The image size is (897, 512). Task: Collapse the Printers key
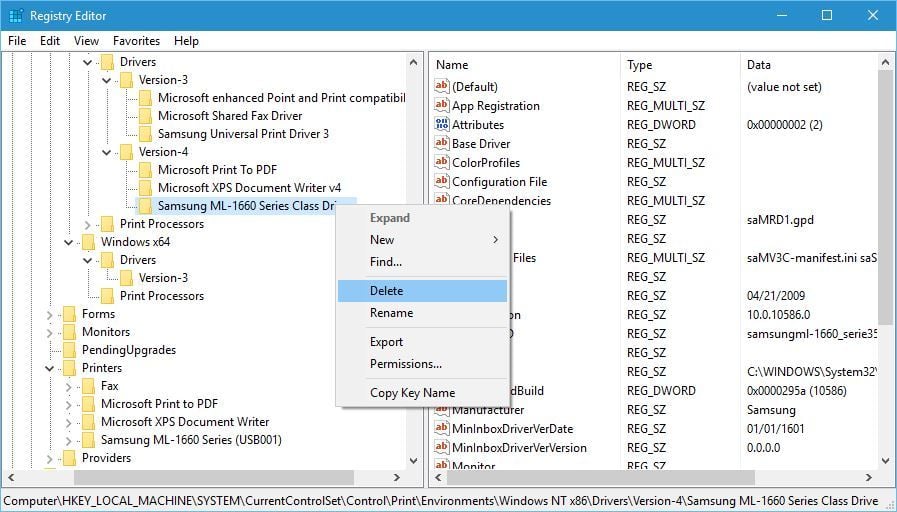tap(50, 368)
